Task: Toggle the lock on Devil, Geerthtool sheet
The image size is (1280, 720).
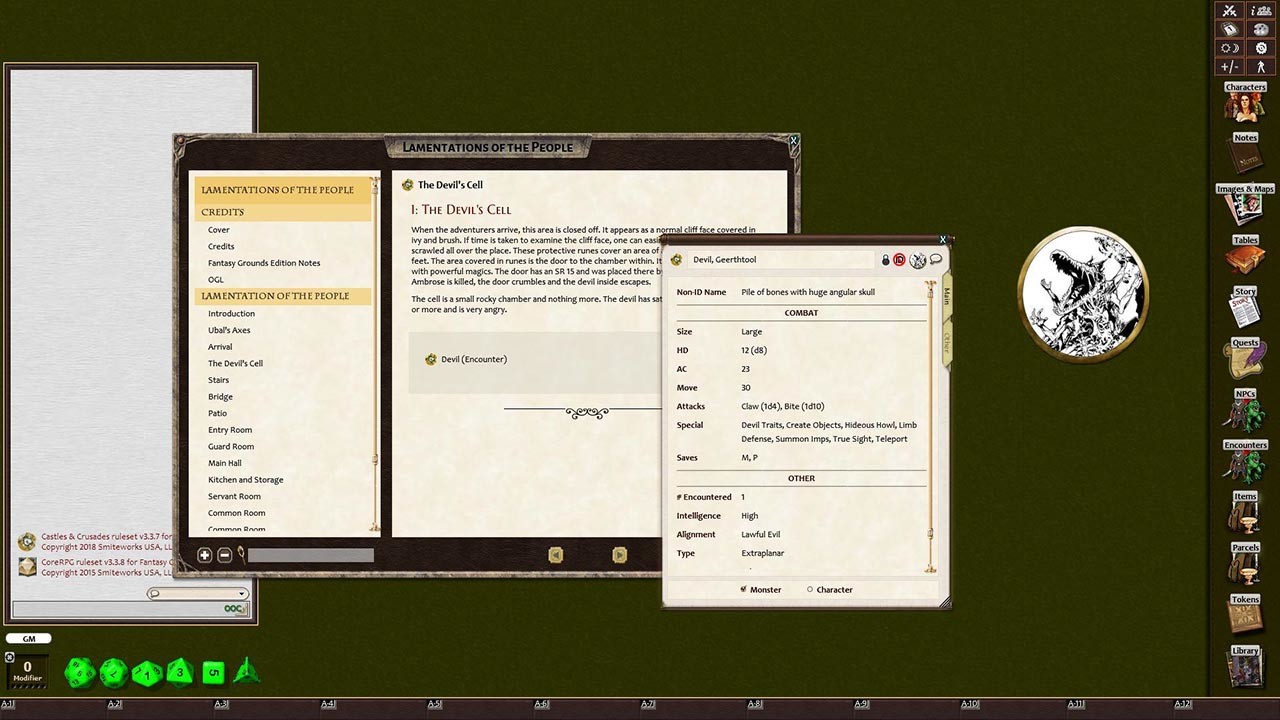Action: coord(885,259)
